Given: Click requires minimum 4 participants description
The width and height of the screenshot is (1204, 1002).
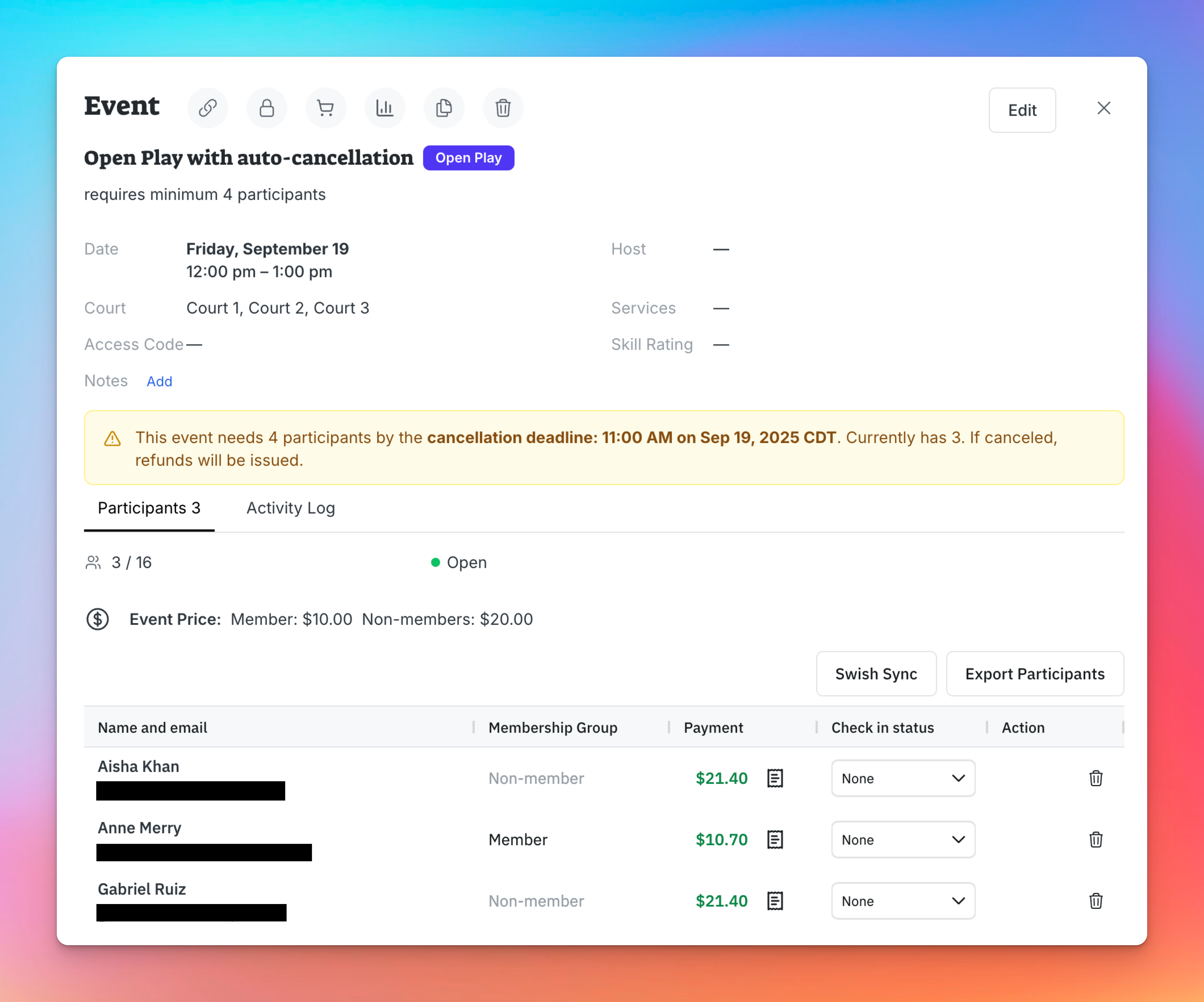Looking at the screenshot, I should 205,195.
